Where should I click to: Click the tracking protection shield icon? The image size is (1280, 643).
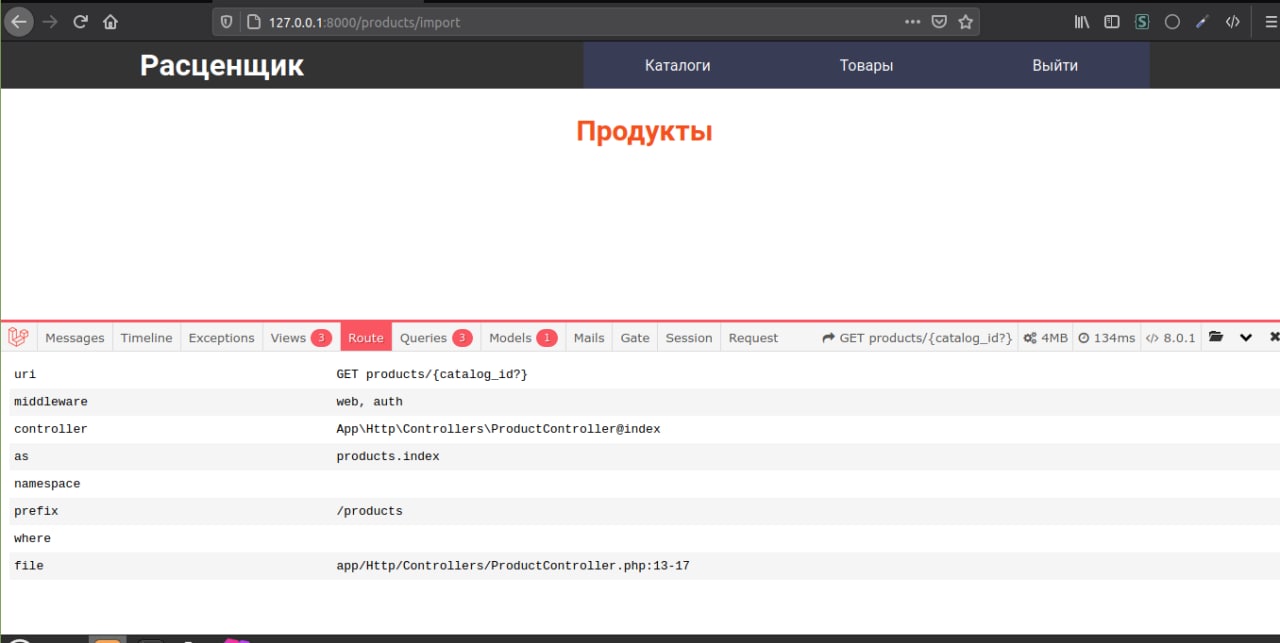coord(227,21)
